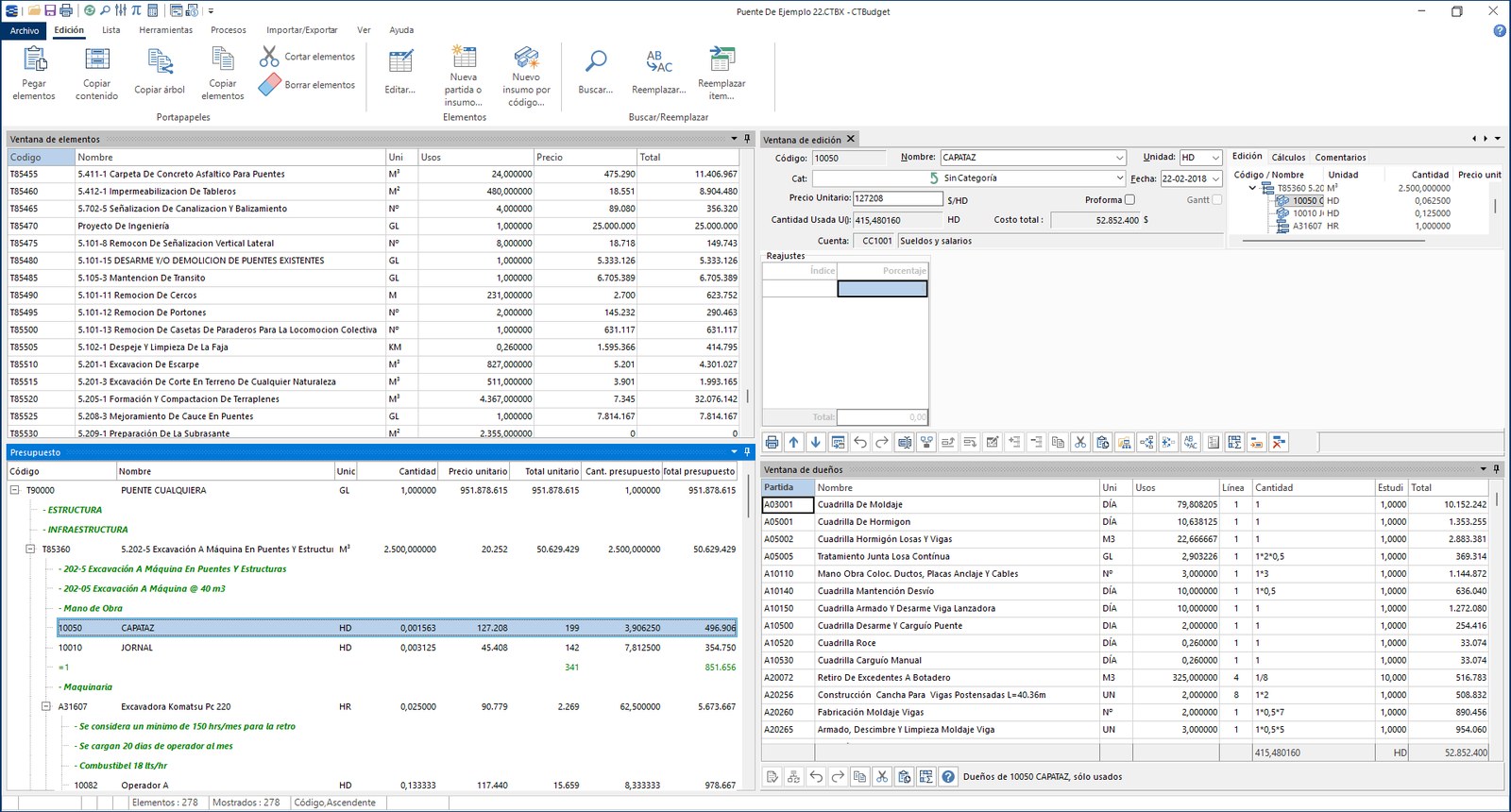Click move up arrow in edición toolbar

click(x=794, y=442)
